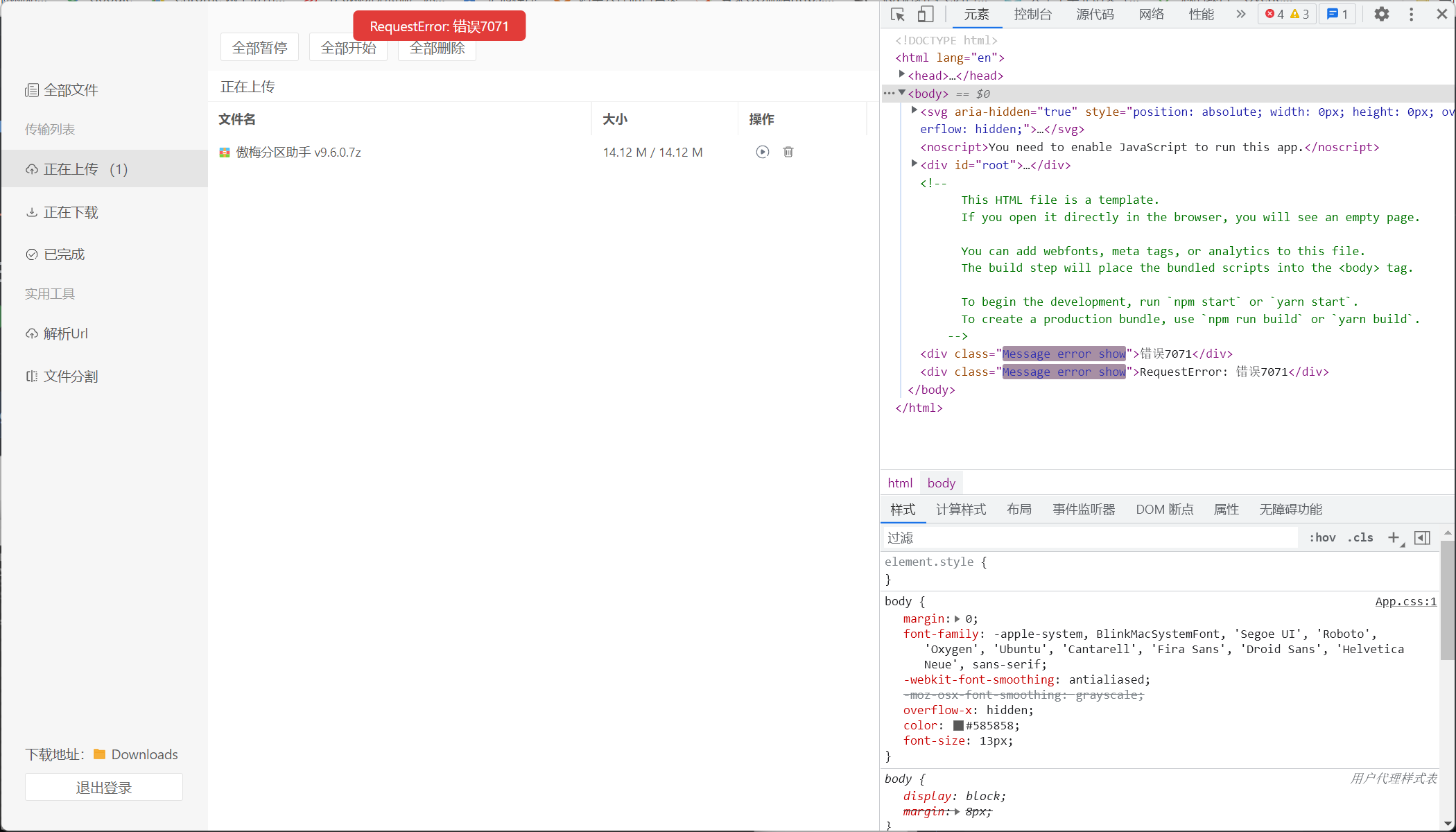
Task: Enable -webkit-font-smoothing declaration checkbox
Action: tap(894, 679)
